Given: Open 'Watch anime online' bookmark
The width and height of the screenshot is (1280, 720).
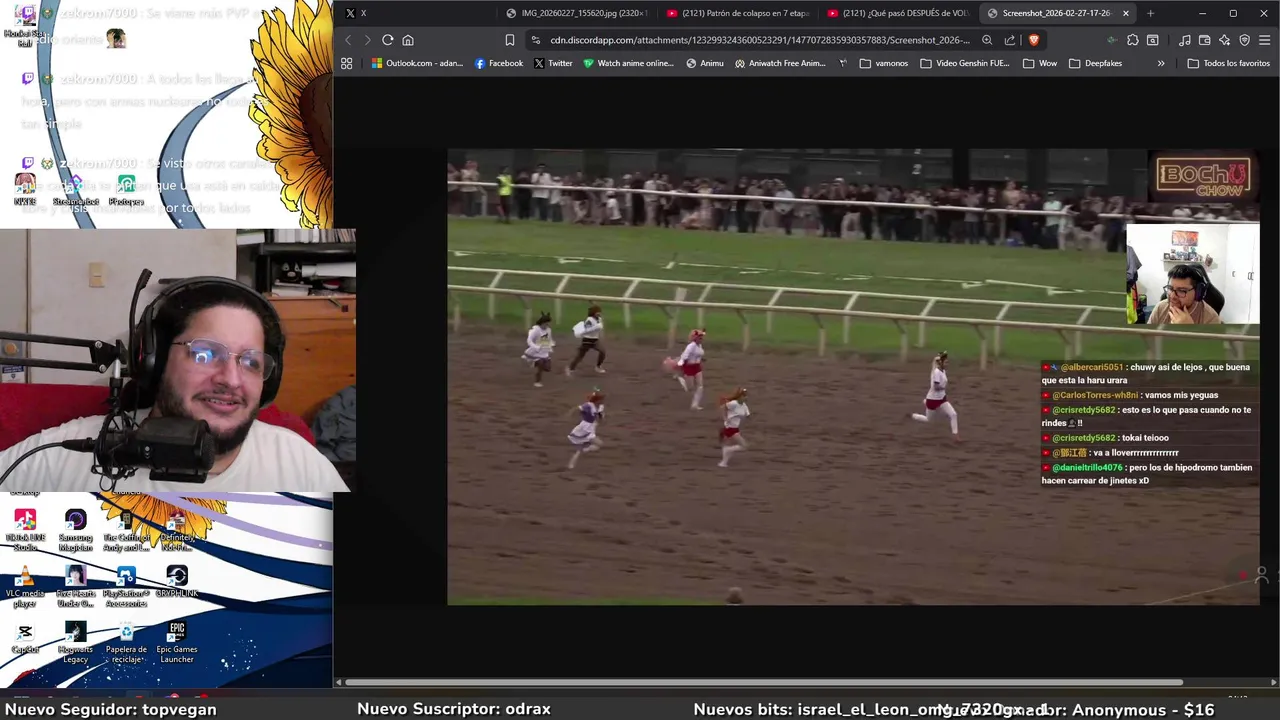Looking at the screenshot, I should 628,63.
